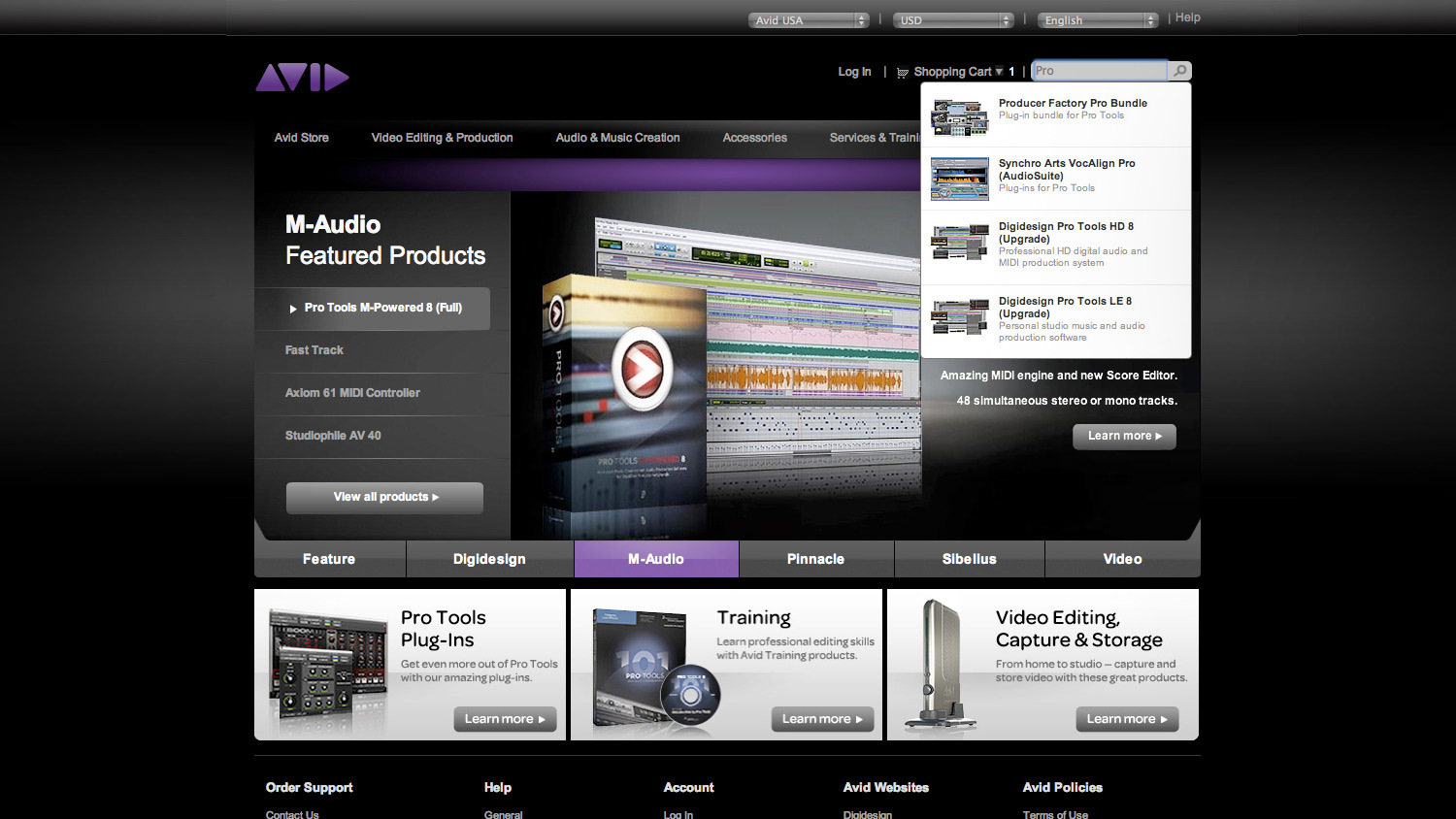
Task: Click Learn more in the hero banner
Action: tap(1124, 437)
